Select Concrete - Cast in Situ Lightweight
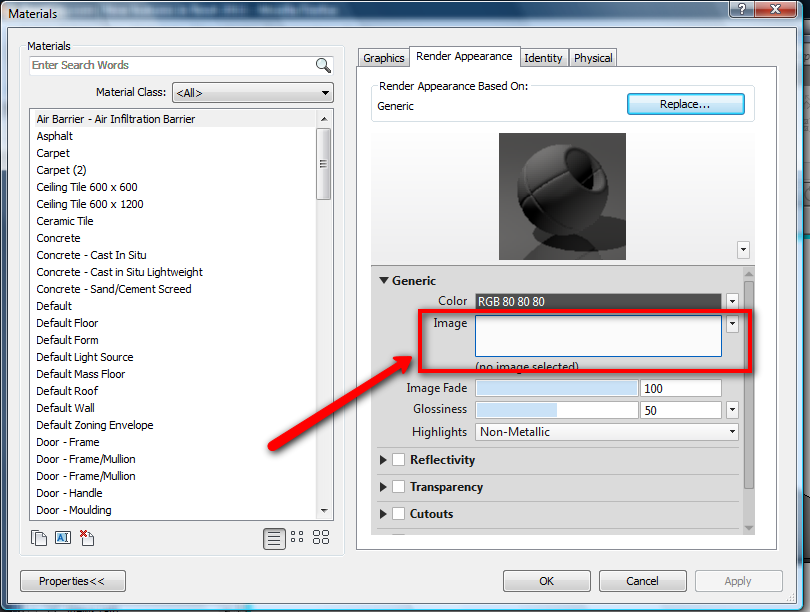Screen dimensions: 810x612 (x=119, y=272)
